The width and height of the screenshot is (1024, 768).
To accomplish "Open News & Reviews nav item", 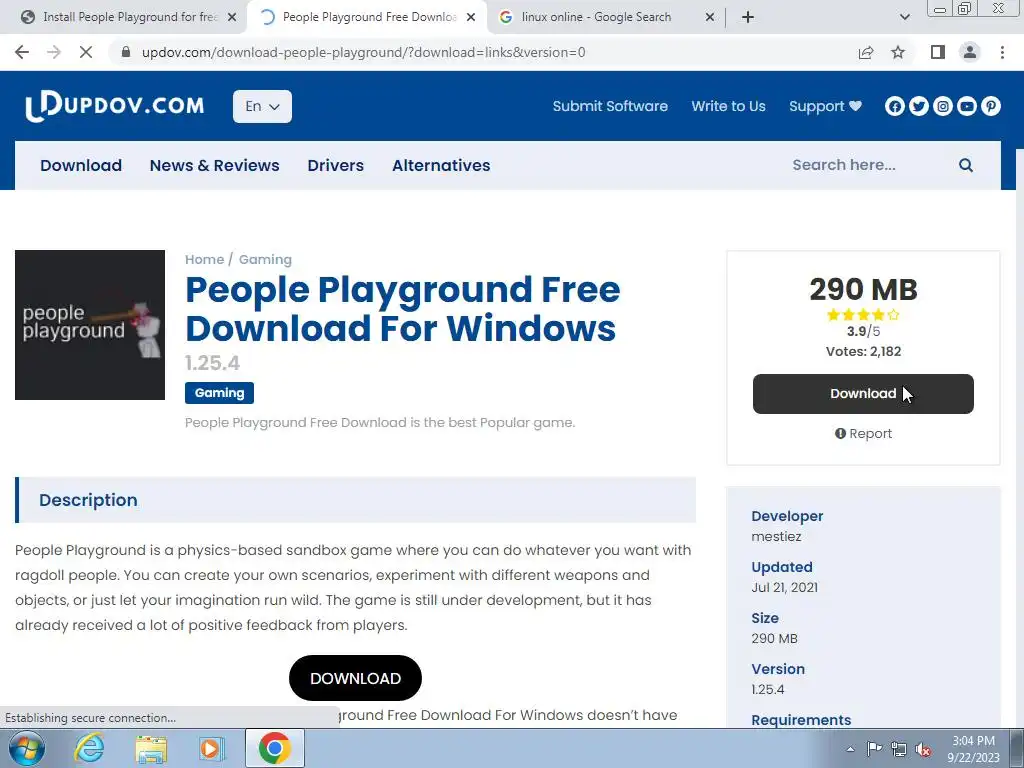I will tap(214, 165).
